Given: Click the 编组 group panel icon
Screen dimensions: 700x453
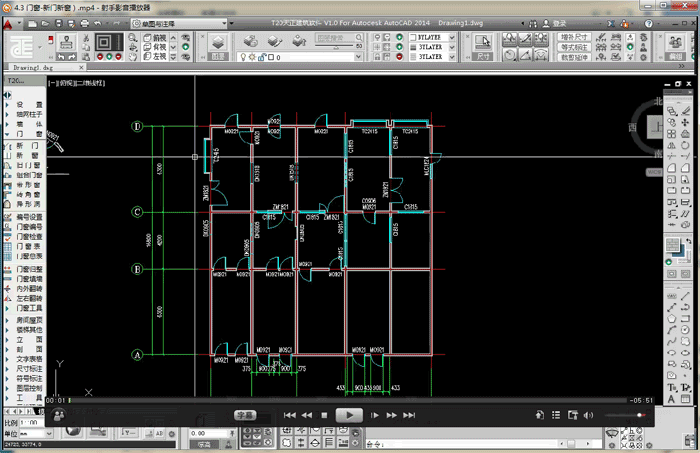Looking at the screenshot, I should pos(675,42).
